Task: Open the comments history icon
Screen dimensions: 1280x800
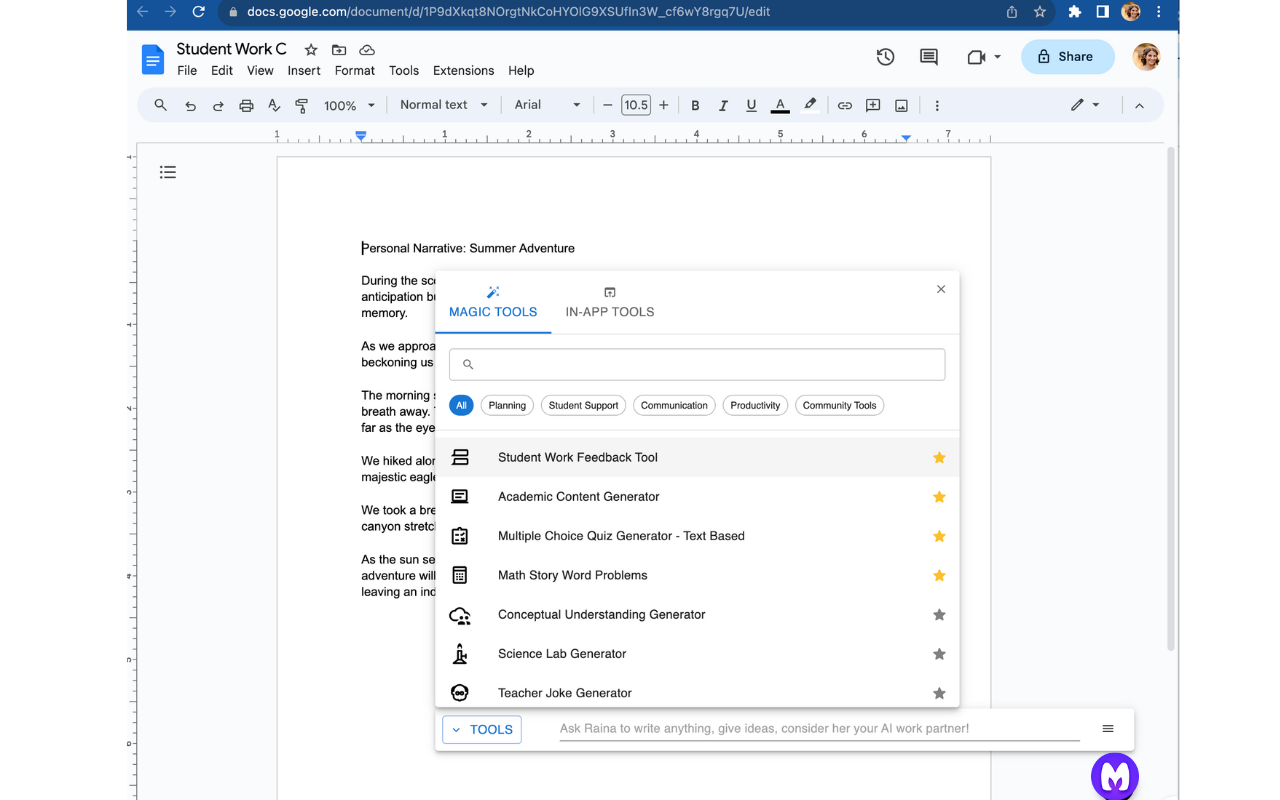Action: [x=929, y=57]
